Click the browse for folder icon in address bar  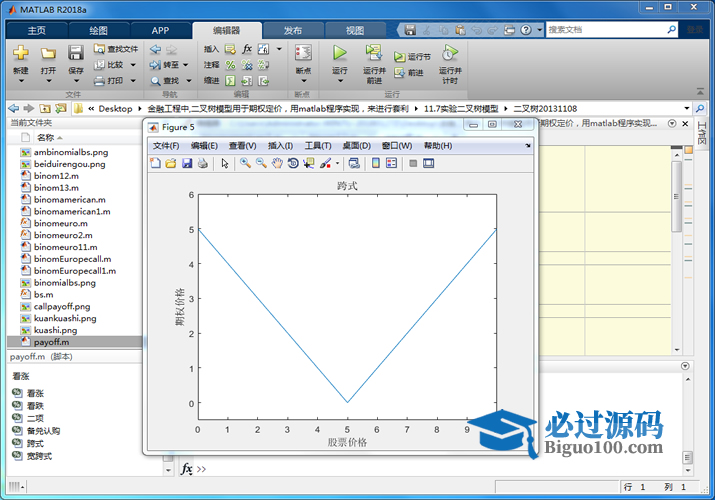point(61,108)
